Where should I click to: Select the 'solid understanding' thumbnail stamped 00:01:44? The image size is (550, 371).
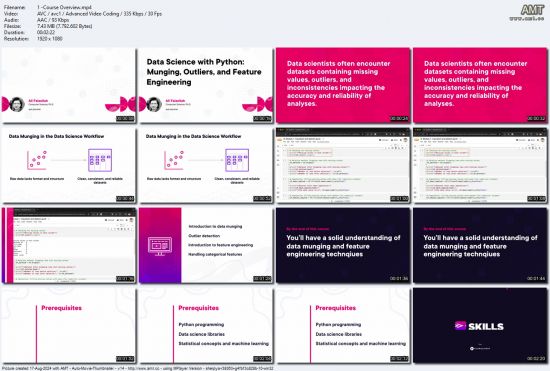[480, 245]
